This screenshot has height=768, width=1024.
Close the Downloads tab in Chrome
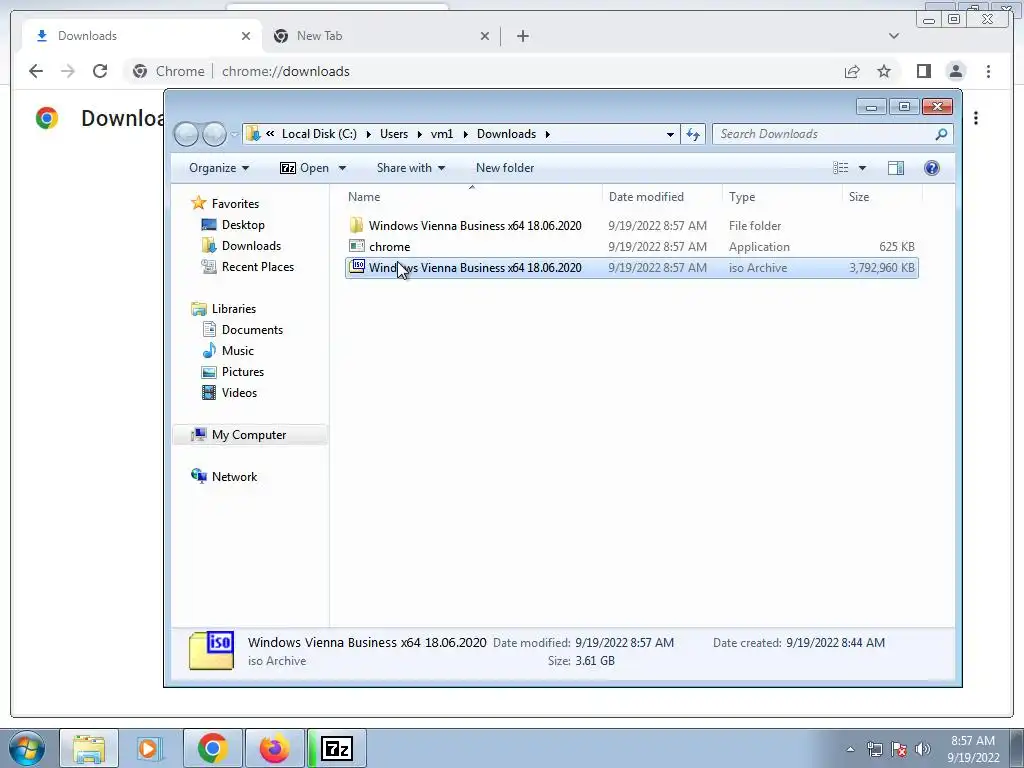246,36
